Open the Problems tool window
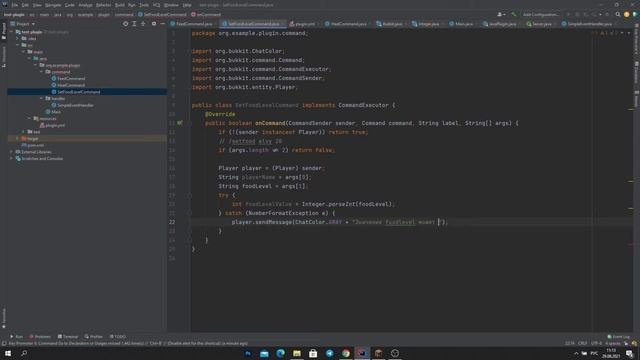Viewport: 640px width, 360px height. click(40, 337)
